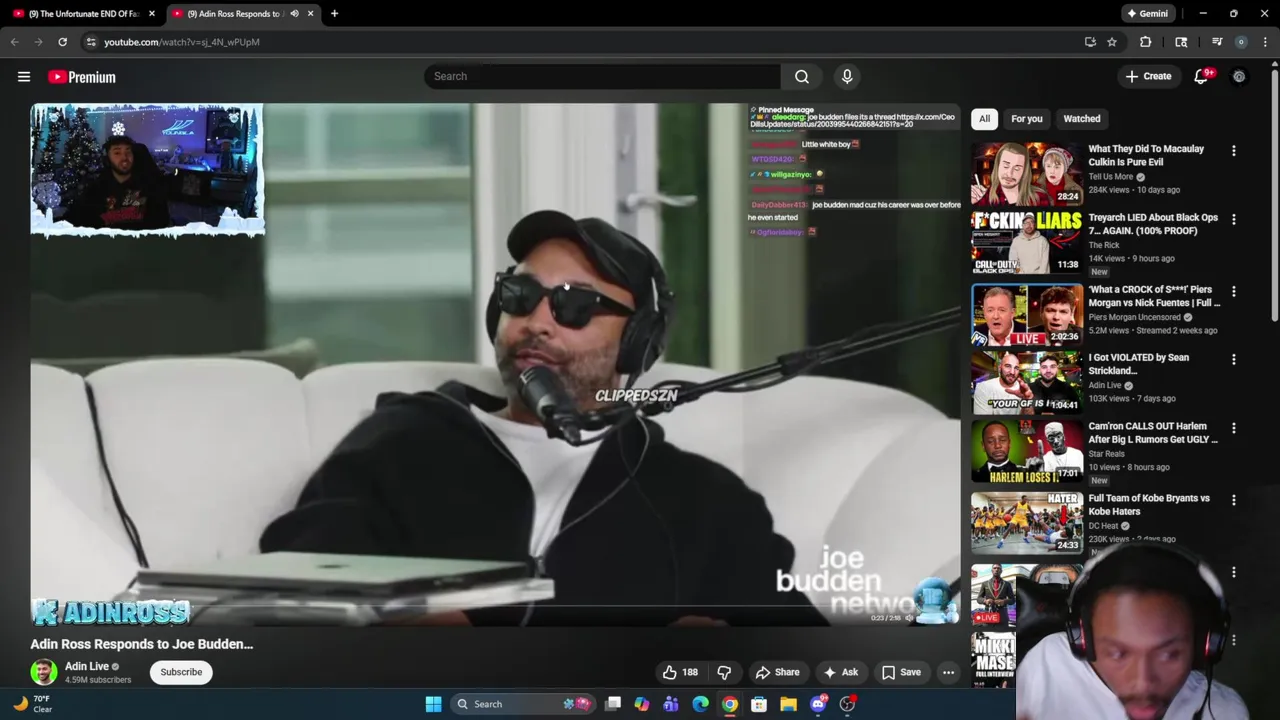Open the YouTube guide hamburger menu
The width and height of the screenshot is (1280, 720).
click(x=24, y=77)
